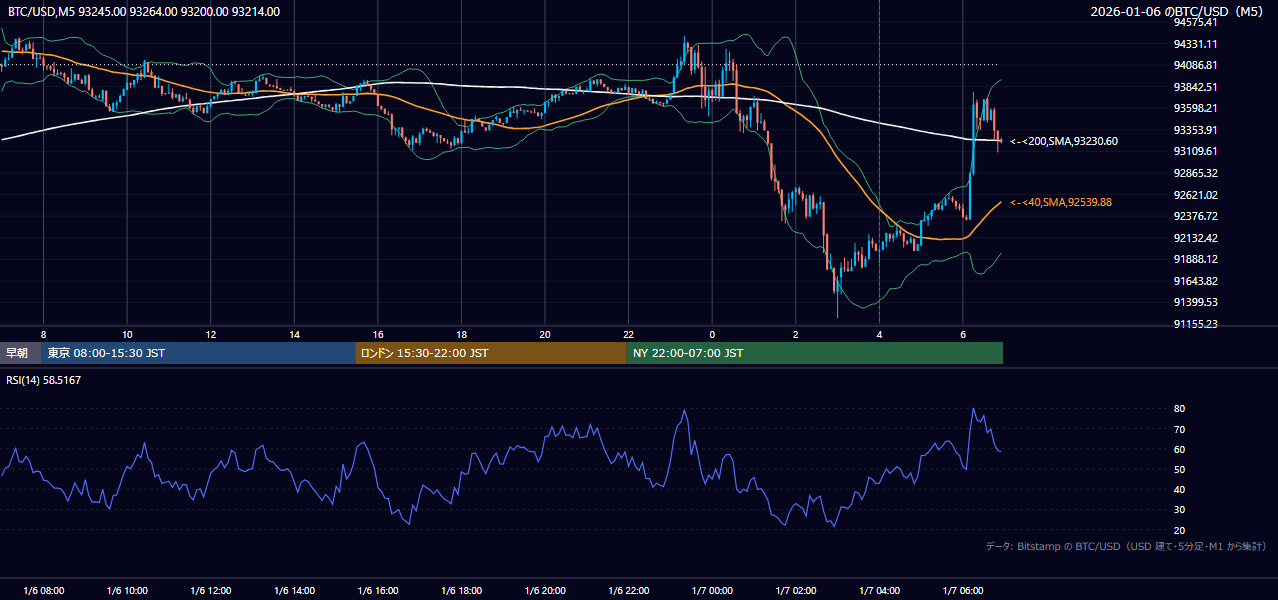
Task: Click the 1/6 18:00 date label
Action: 461,591
